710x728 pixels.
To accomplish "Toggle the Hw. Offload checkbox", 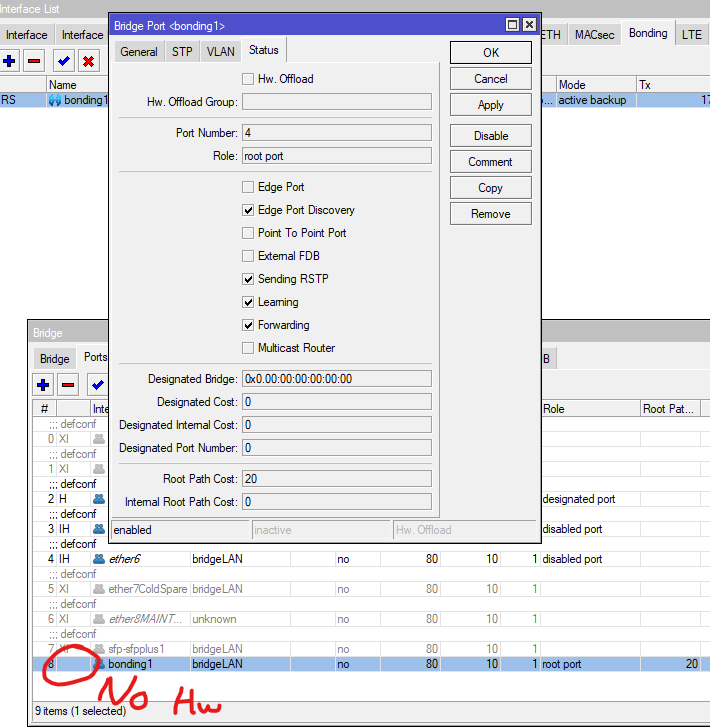I will (x=248, y=79).
